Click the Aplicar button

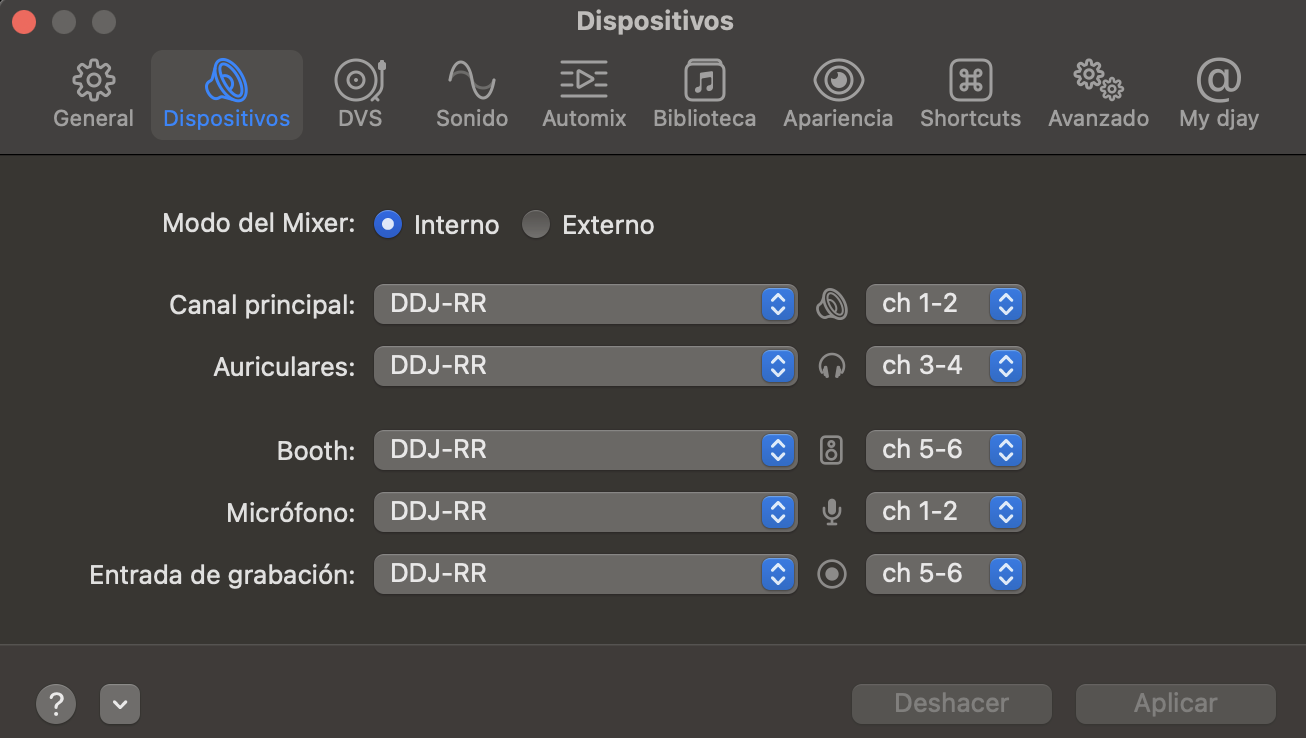[x=1175, y=703]
